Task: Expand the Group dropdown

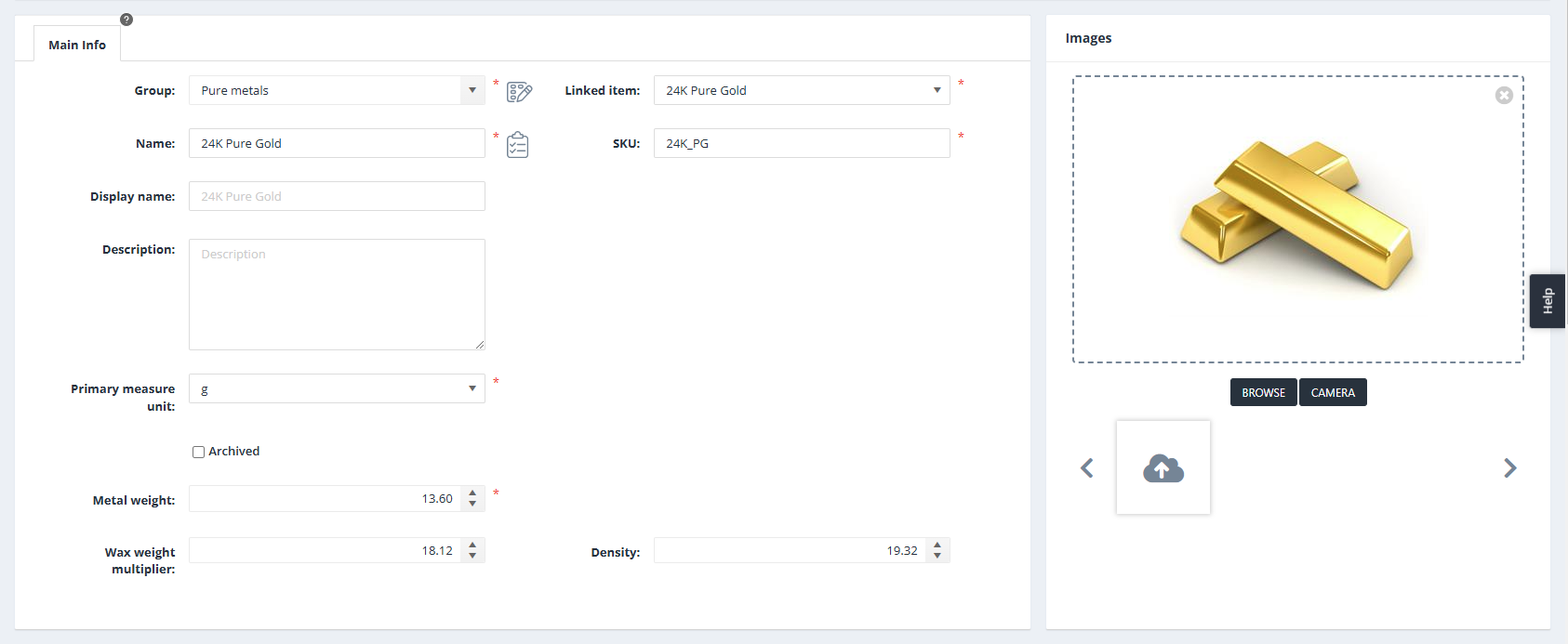Action: [472, 90]
